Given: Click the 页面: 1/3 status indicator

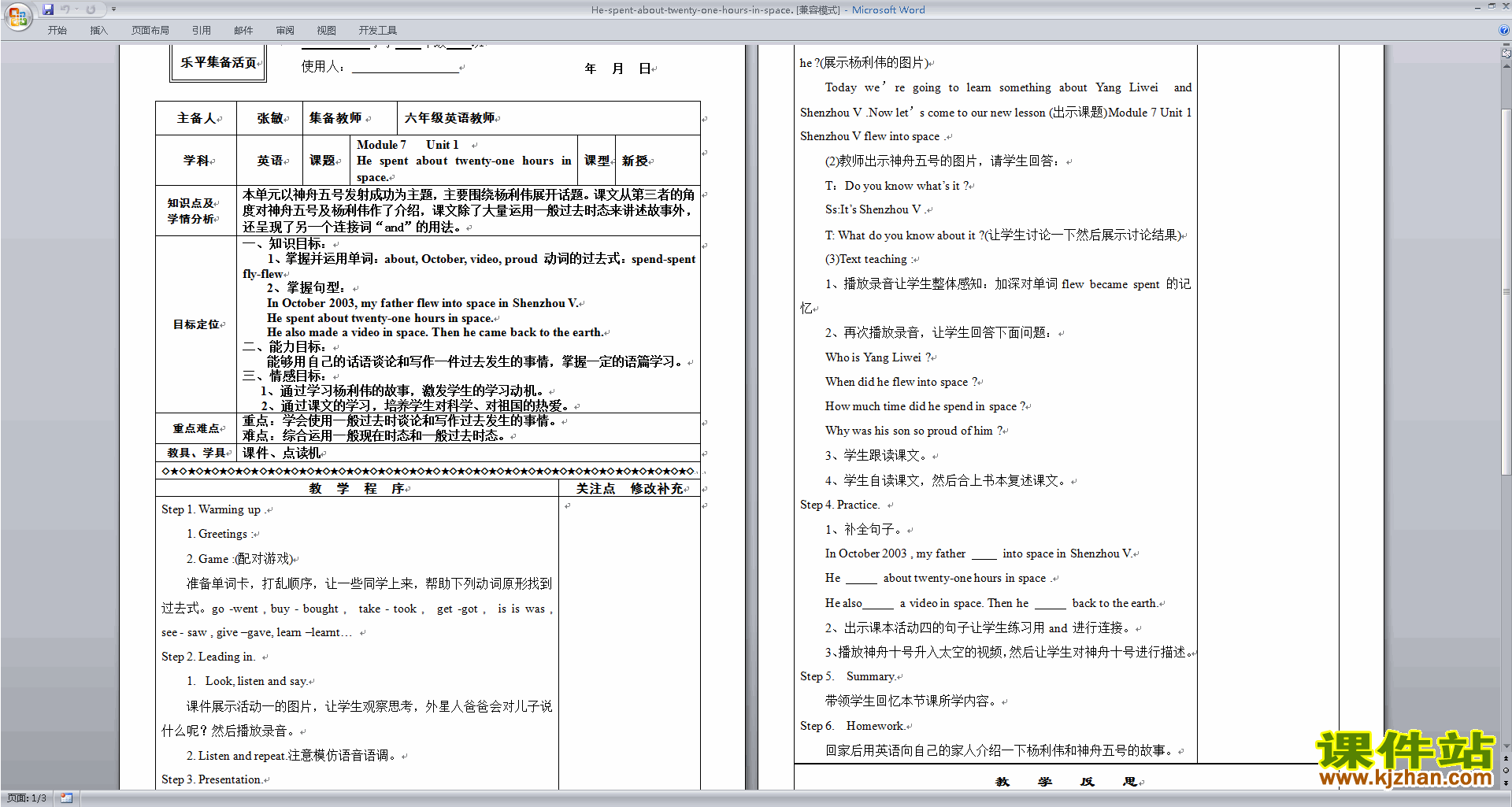Looking at the screenshot, I should pyautogui.click(x=27, y=798).
